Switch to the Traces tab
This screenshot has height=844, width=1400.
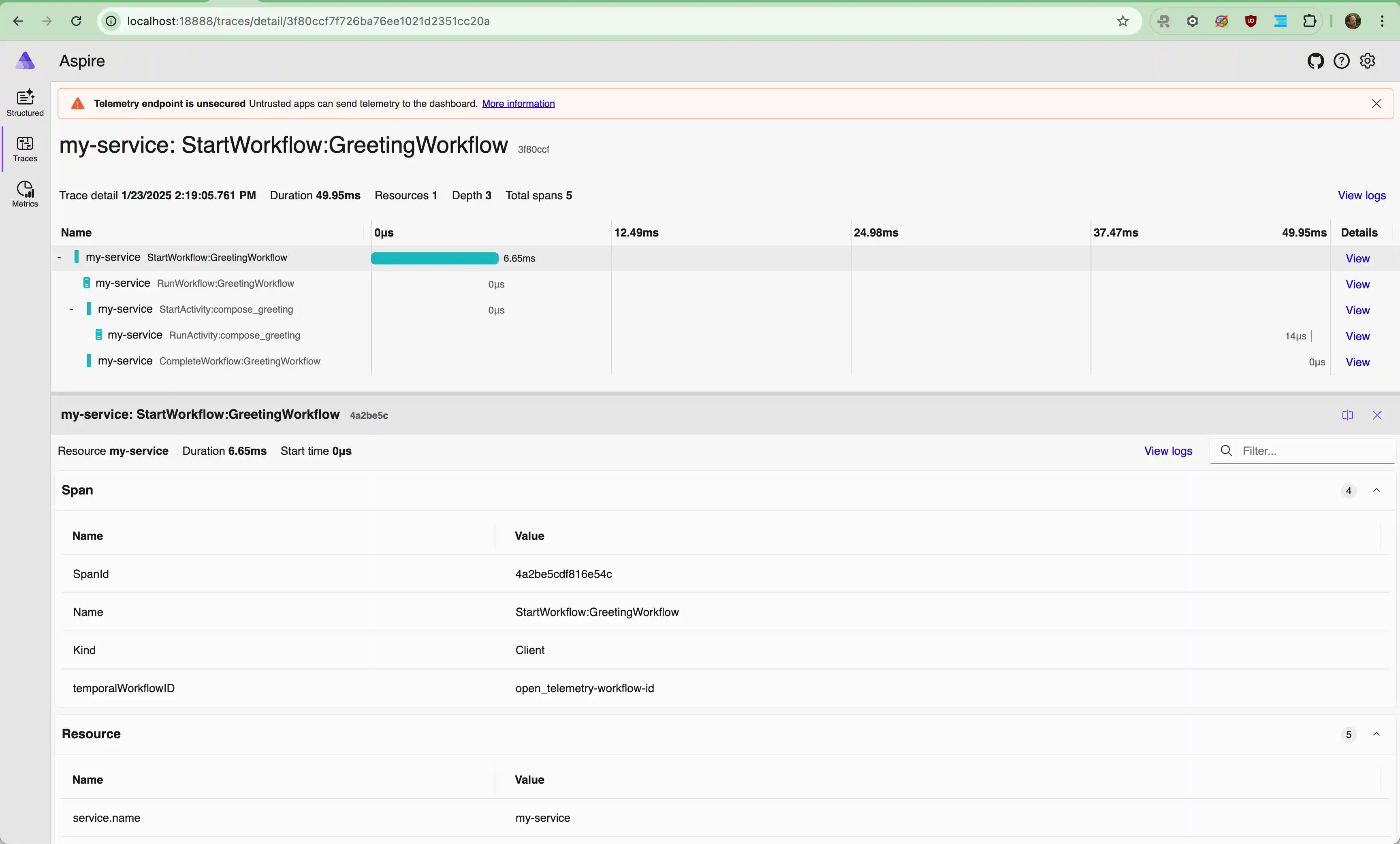click(25, 148)
